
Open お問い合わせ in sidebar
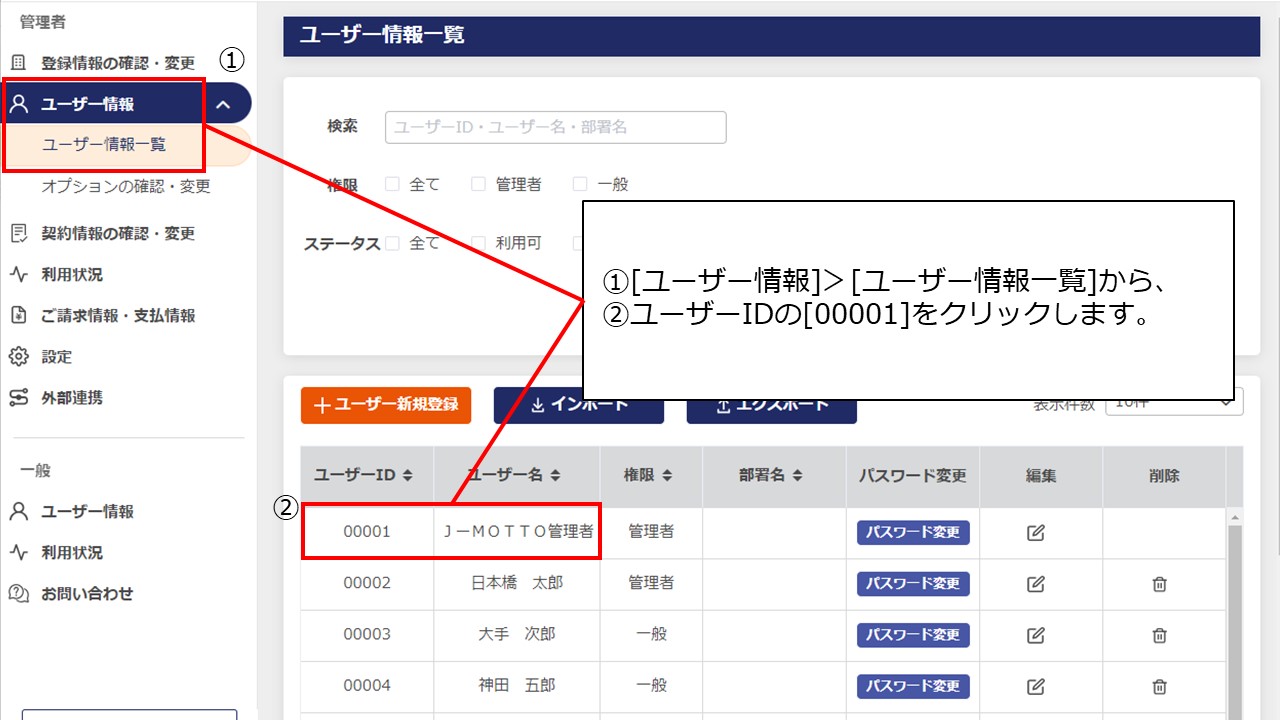(86, 594)
